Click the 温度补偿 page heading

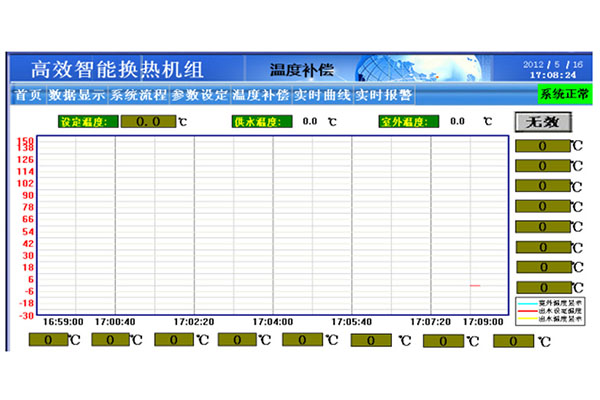pos(302,70)
